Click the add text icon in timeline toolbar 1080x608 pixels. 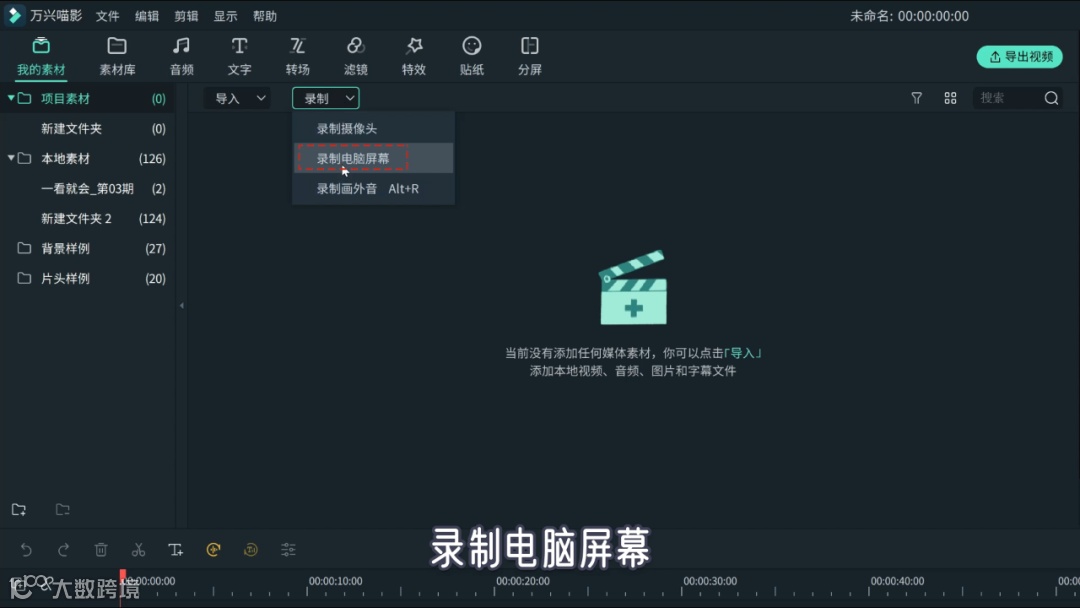click(176, 549)
